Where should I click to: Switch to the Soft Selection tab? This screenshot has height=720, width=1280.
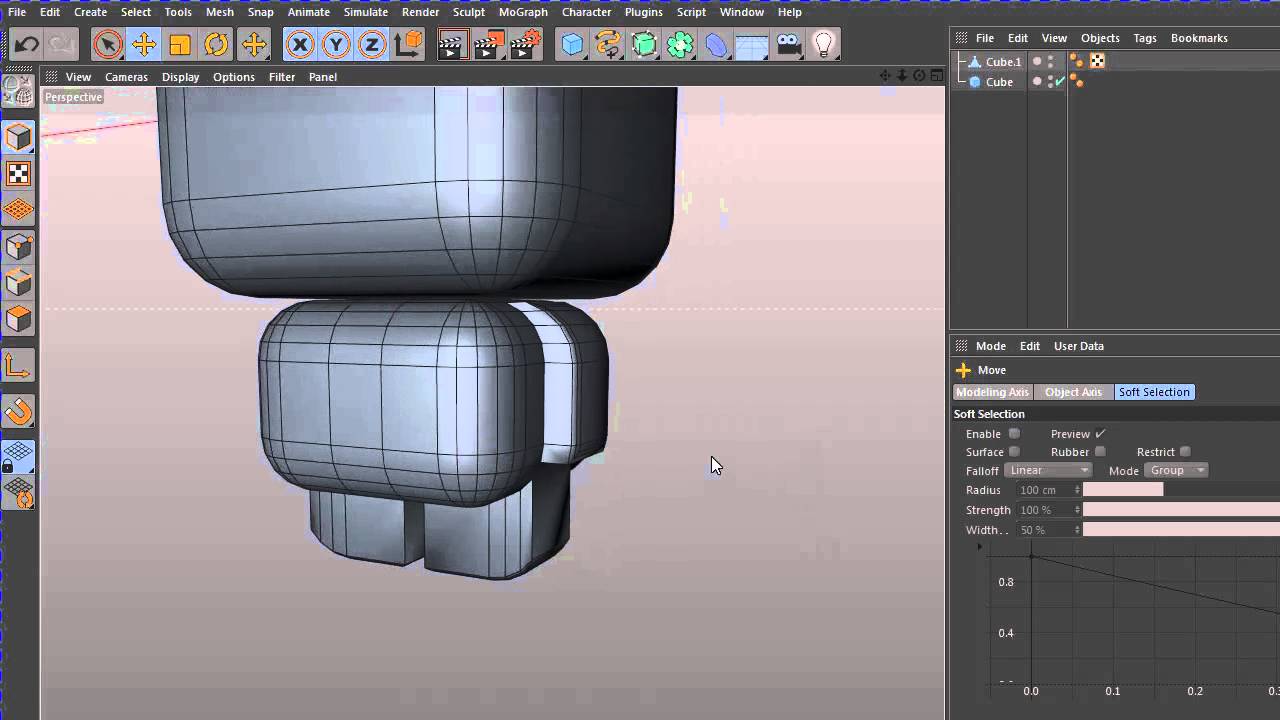[x=1154, y=392]
